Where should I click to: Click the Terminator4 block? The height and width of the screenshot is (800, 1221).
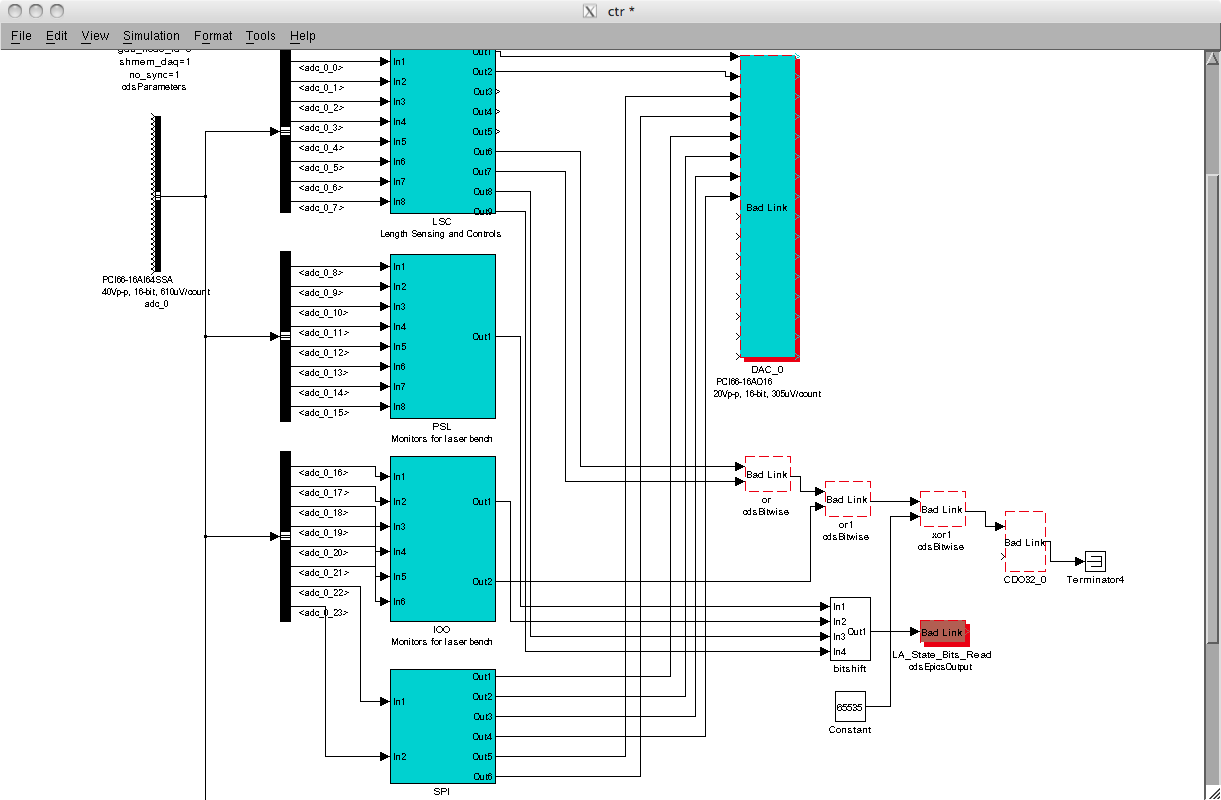[x=1095, y=561]
